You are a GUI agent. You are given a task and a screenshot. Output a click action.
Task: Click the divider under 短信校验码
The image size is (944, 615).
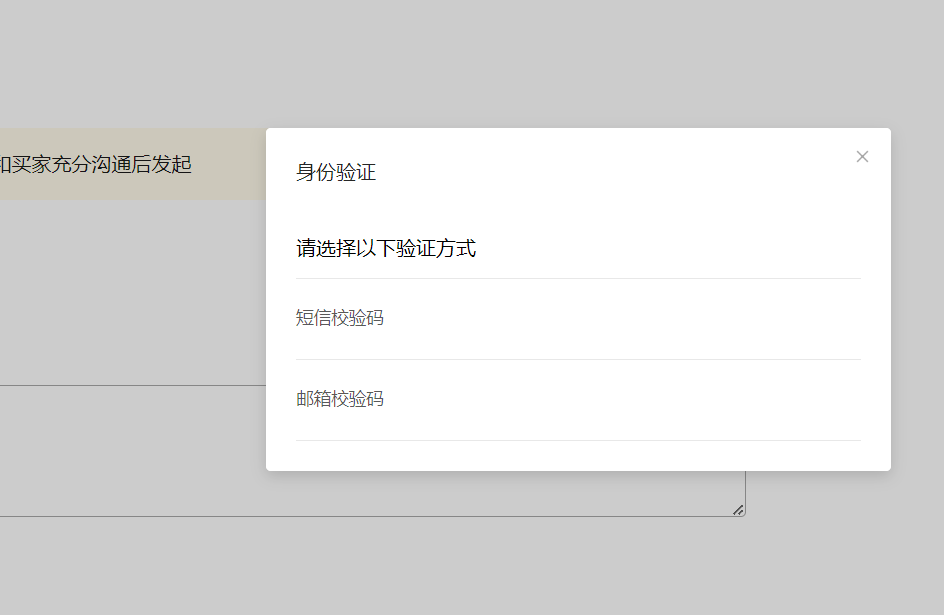[x=577, y=357]
